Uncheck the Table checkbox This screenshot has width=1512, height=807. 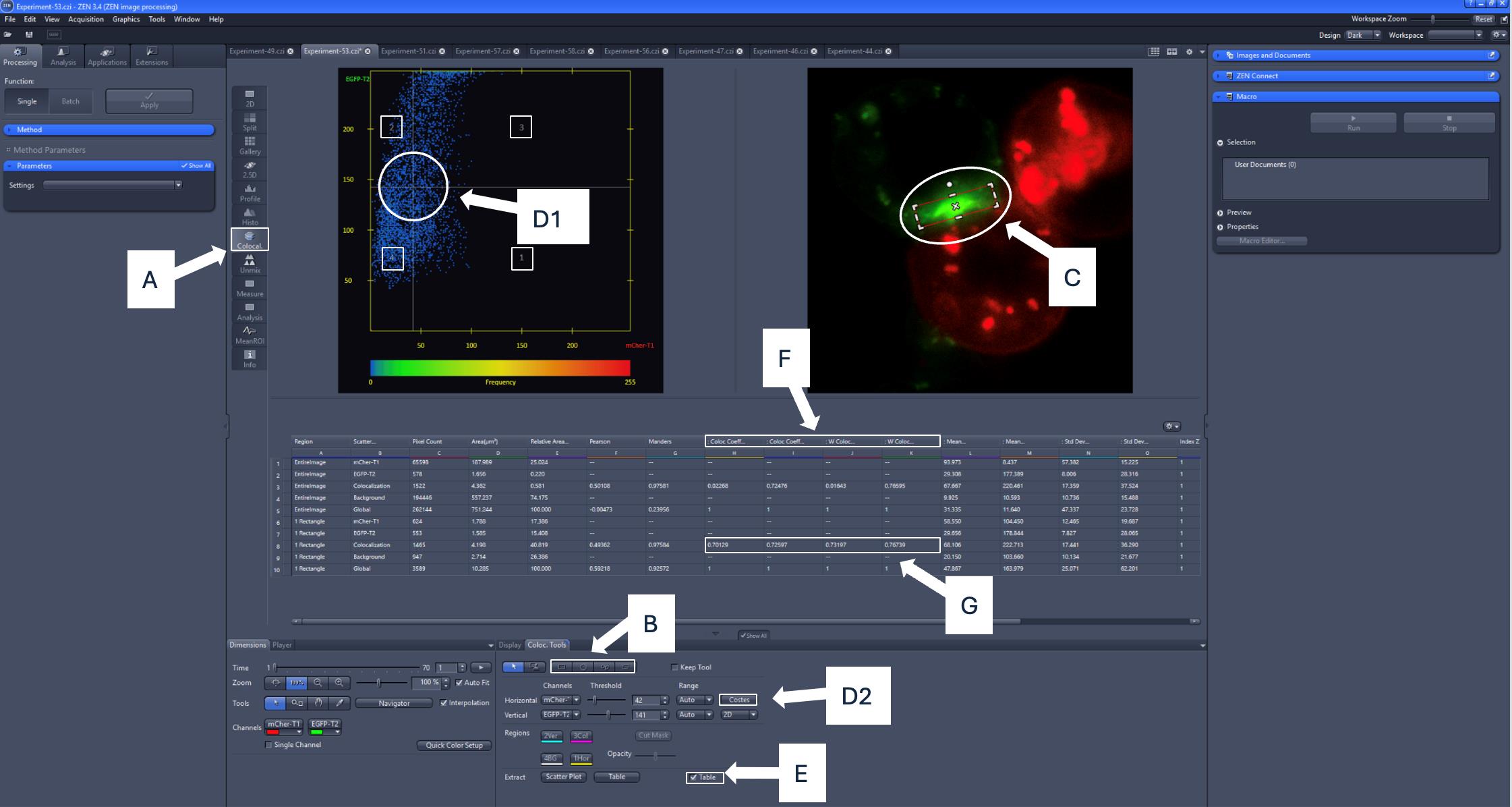(693, 777)
